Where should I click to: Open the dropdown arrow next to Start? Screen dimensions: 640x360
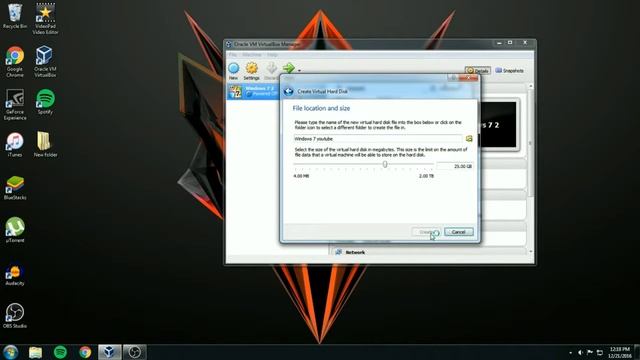(x=299, y=71)
